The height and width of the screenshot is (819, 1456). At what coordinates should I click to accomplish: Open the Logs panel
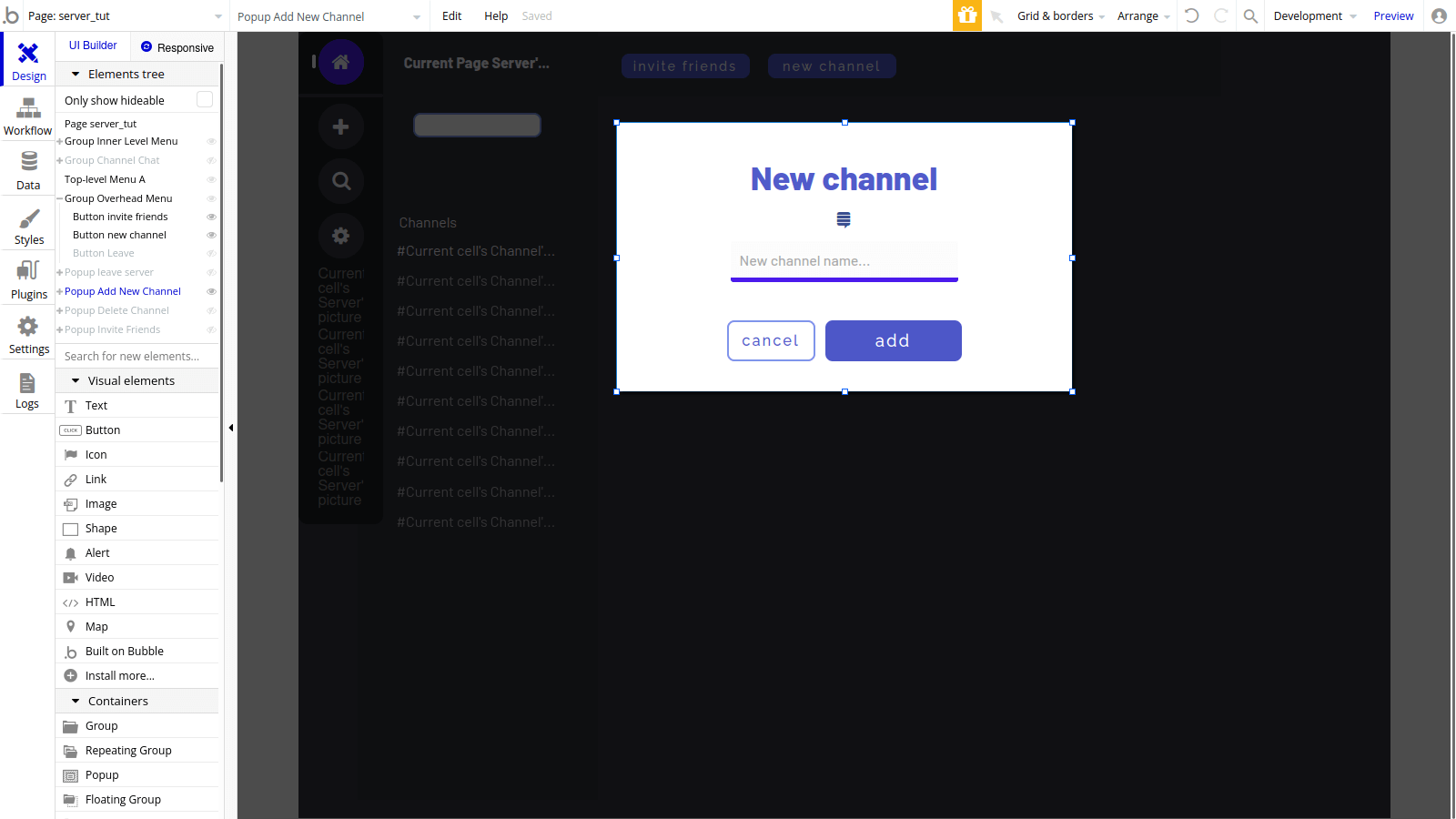coord(27,389)
